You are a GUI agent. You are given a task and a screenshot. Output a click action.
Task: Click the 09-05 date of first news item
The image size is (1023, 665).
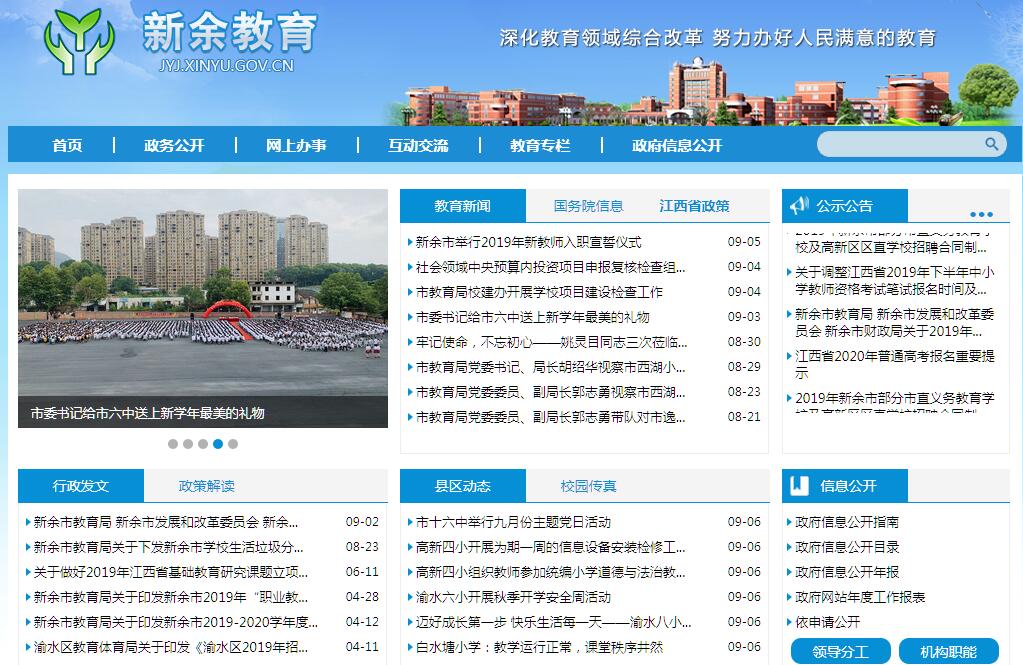click(x=744, y=241)
